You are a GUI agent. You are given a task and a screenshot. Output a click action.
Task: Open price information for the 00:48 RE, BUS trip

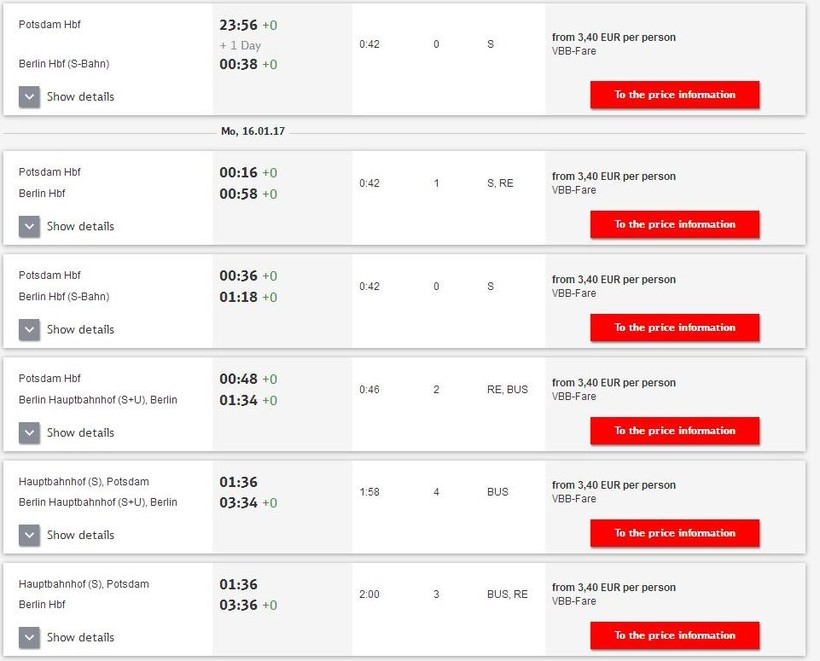point(675,431)
